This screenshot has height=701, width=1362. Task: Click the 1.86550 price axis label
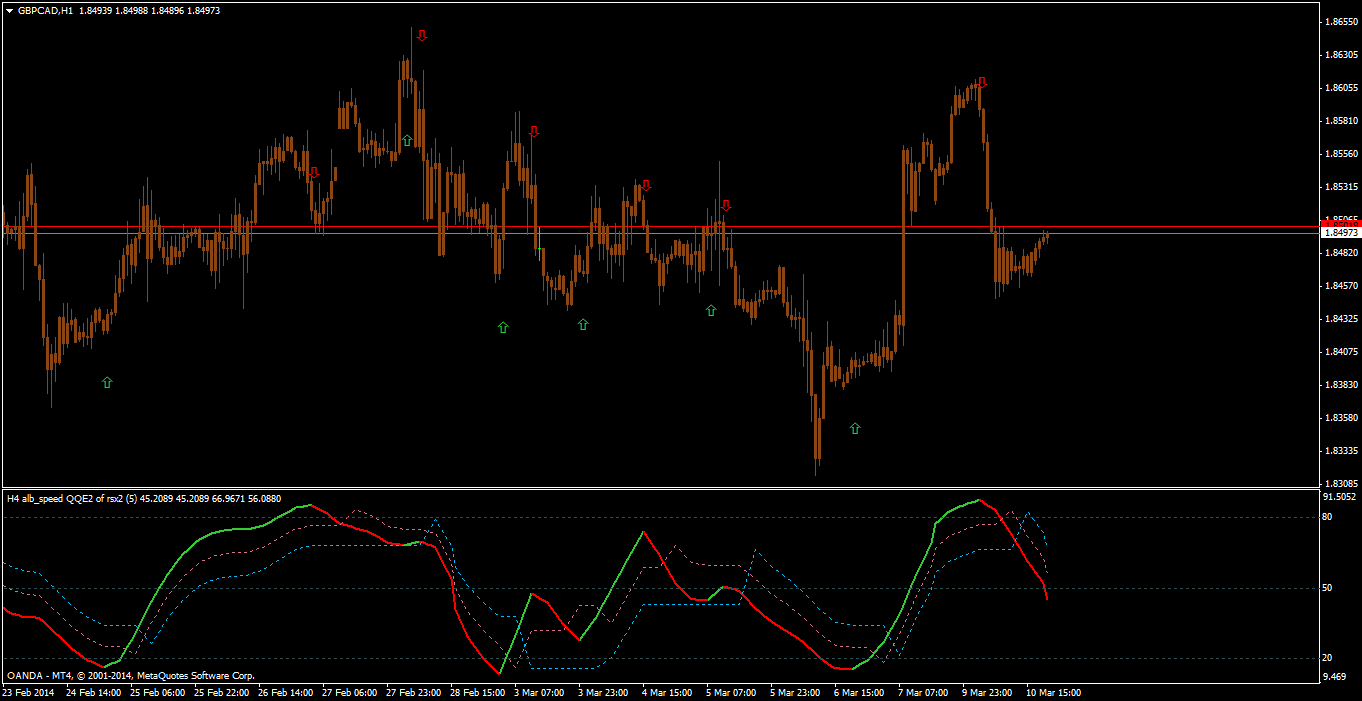[x=1339, y=21]
